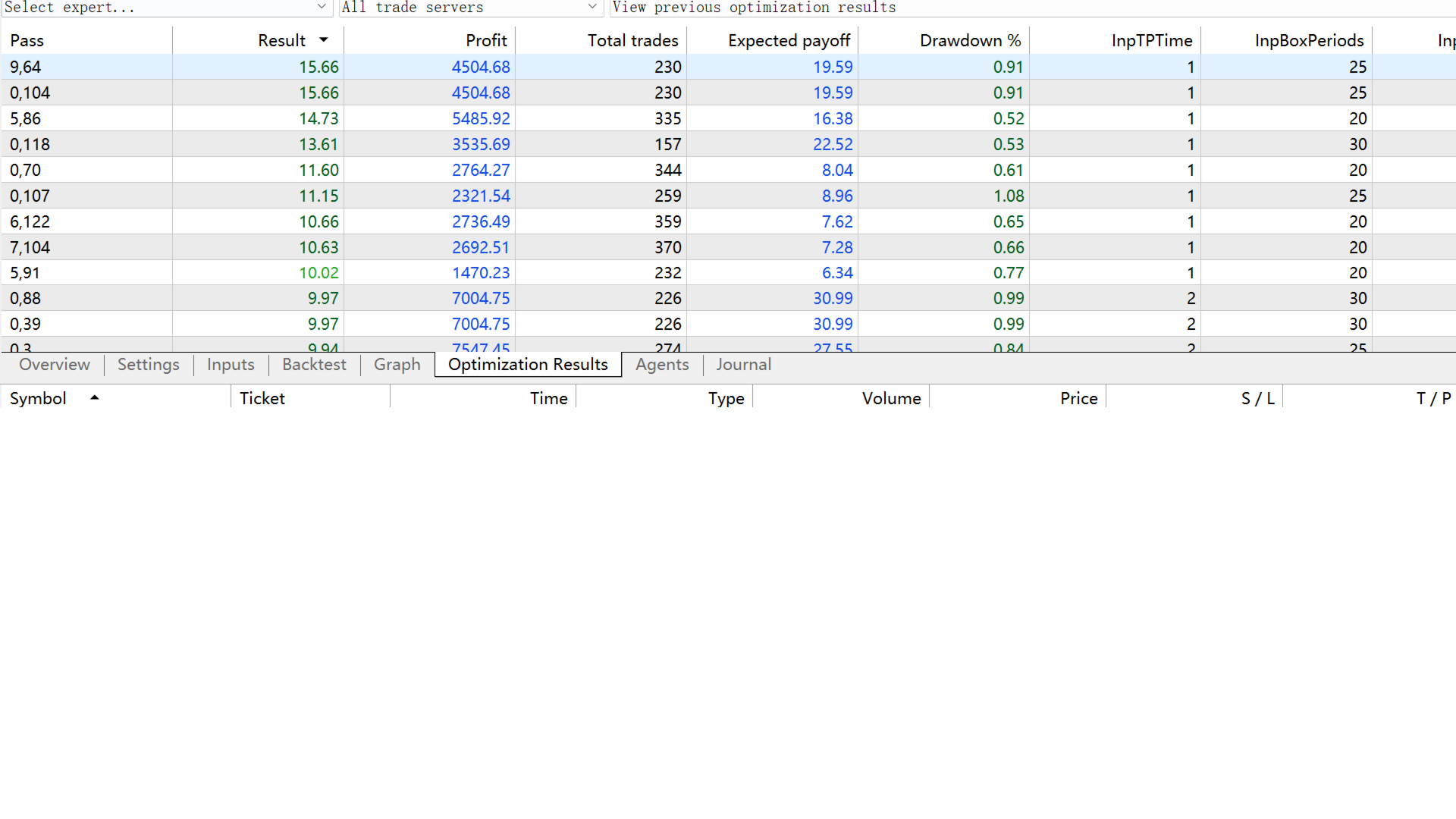Open the Settings tab
This screenshot has width=1456, height=819.
coord(148,365)
